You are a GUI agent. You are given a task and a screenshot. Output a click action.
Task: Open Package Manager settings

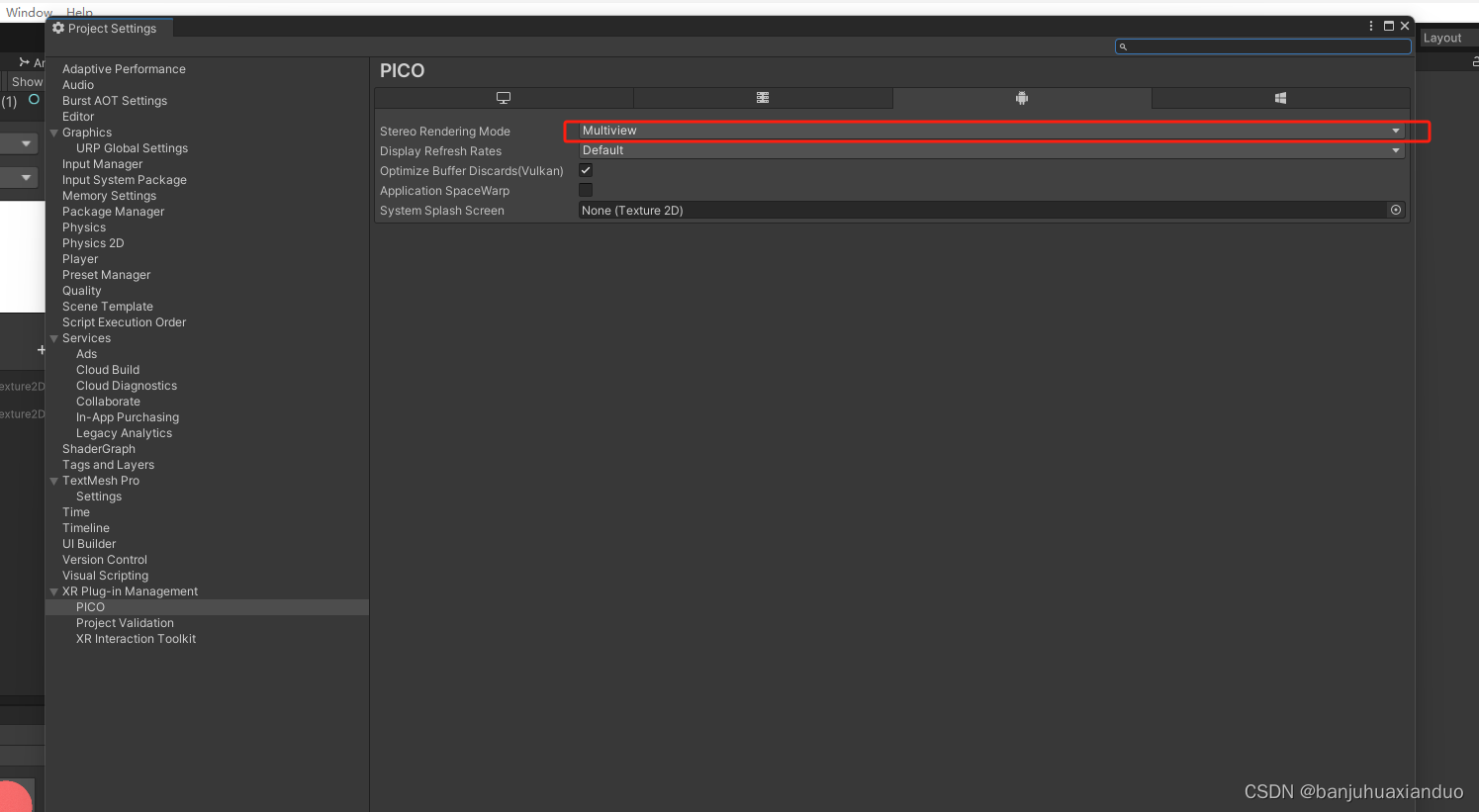(x=113, y=212)
